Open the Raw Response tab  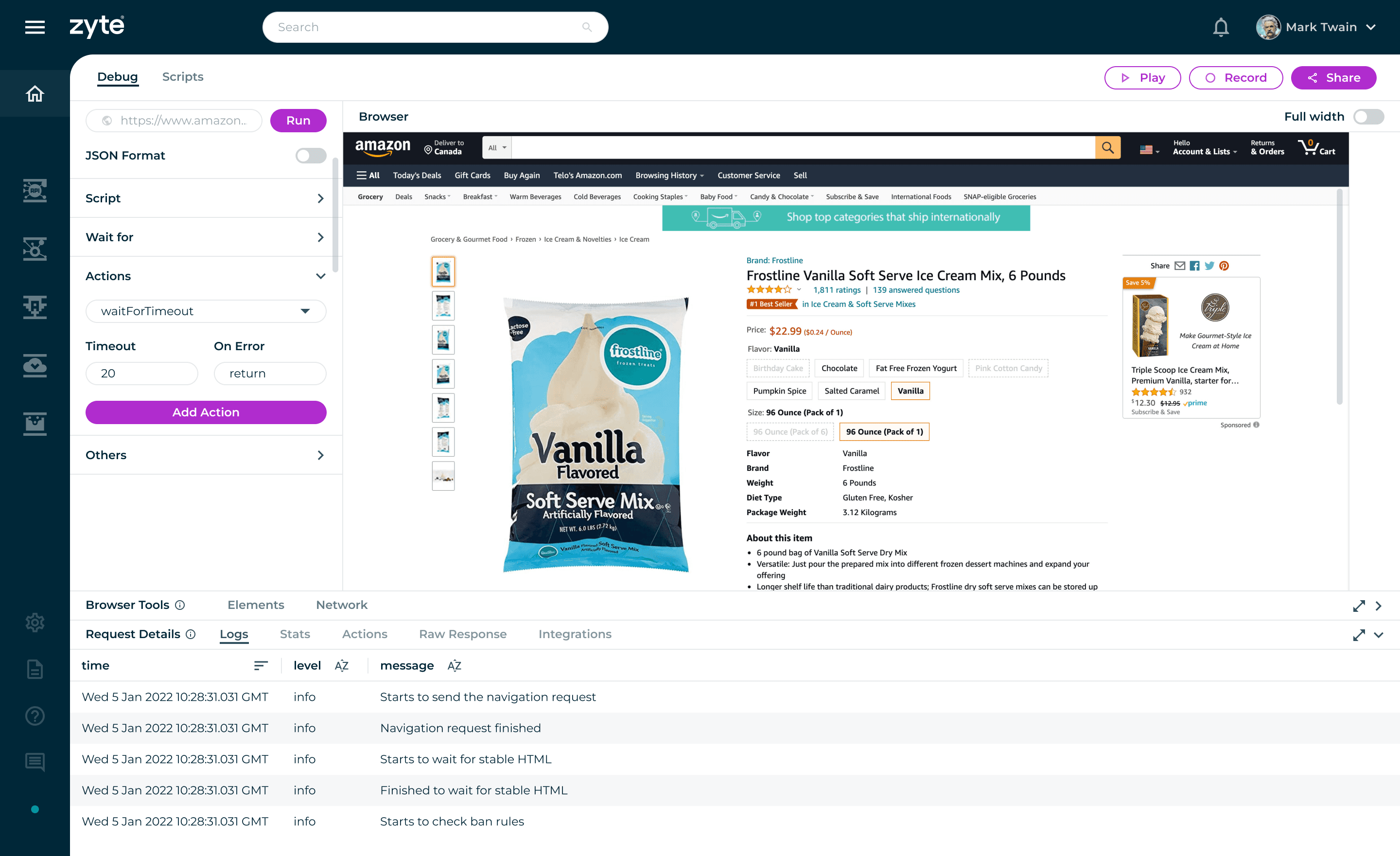point(462,634)
